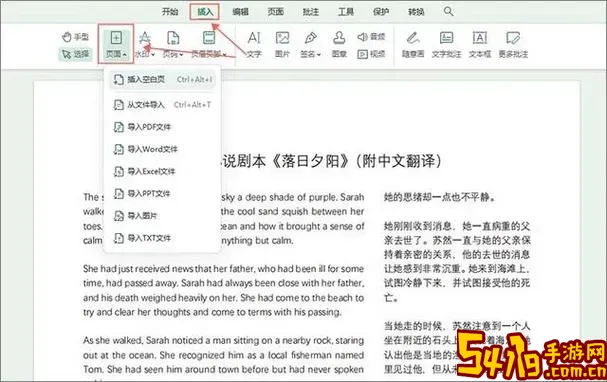Click the line 她的思绪却一点也不平静
Image resolution: width=607 pixels, height=382 pixels.
point(440,197)
